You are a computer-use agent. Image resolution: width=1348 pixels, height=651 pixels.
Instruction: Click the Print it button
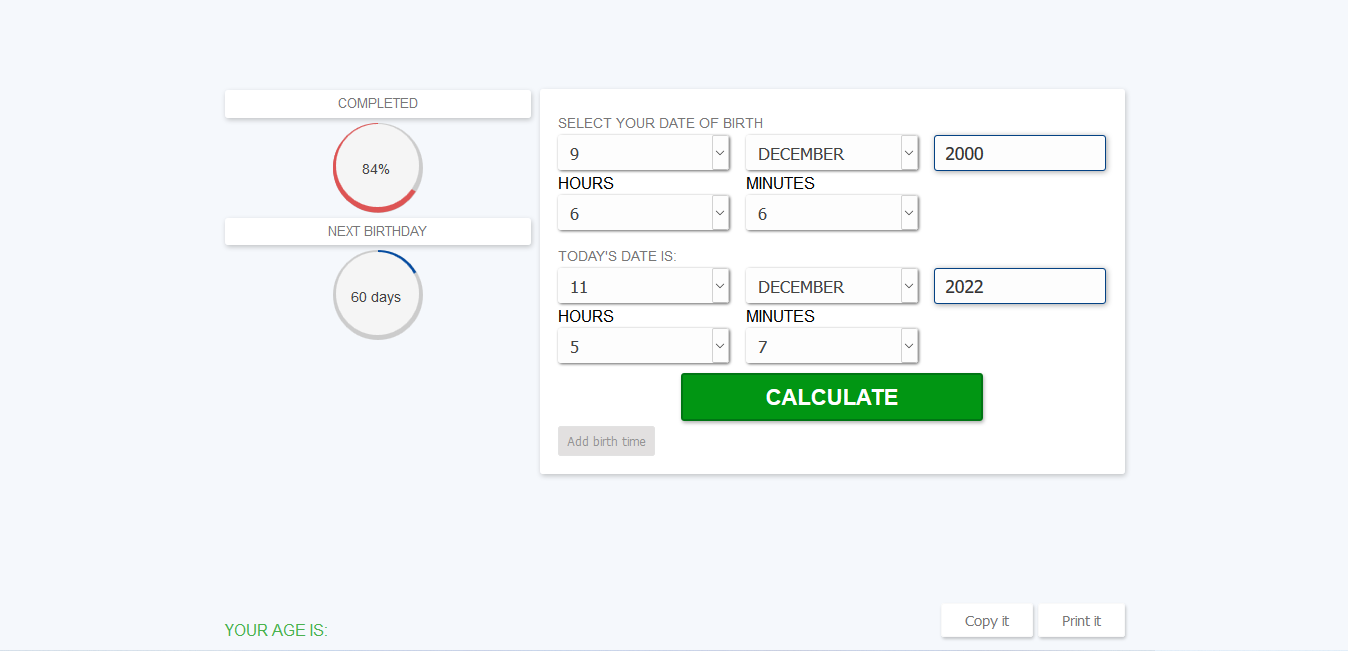[1082, 621]
